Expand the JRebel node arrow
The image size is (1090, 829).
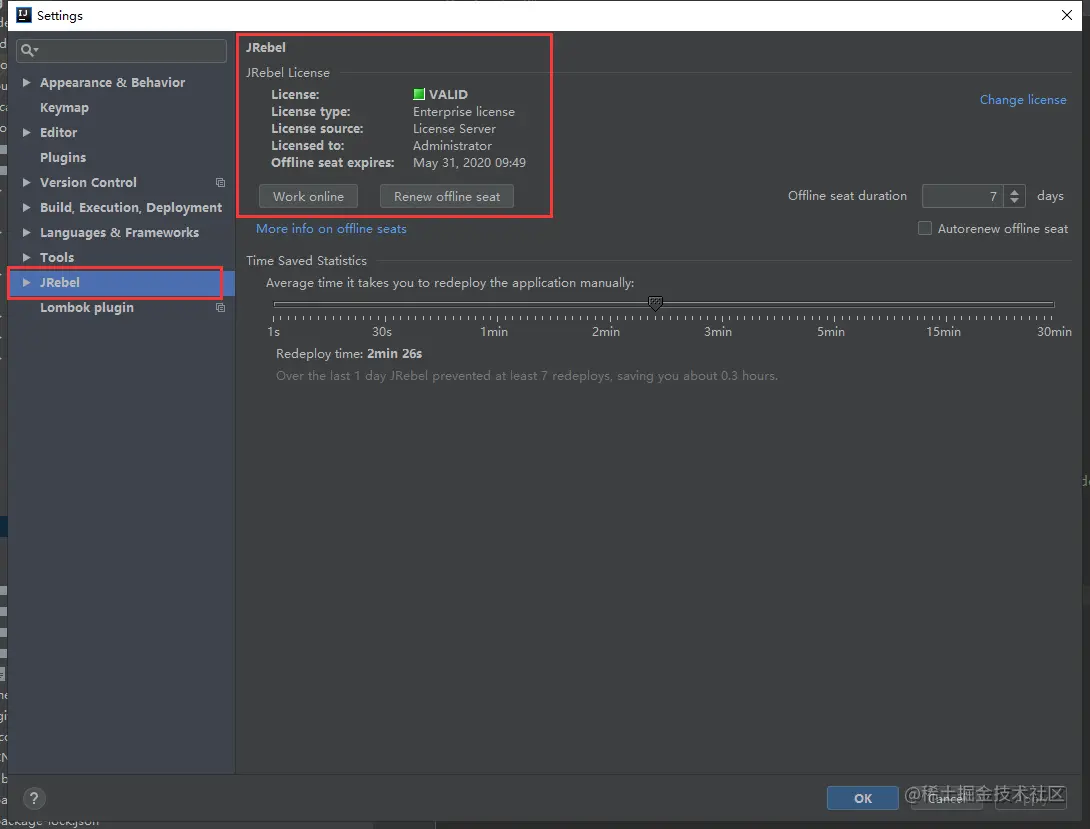click(26, 282)
